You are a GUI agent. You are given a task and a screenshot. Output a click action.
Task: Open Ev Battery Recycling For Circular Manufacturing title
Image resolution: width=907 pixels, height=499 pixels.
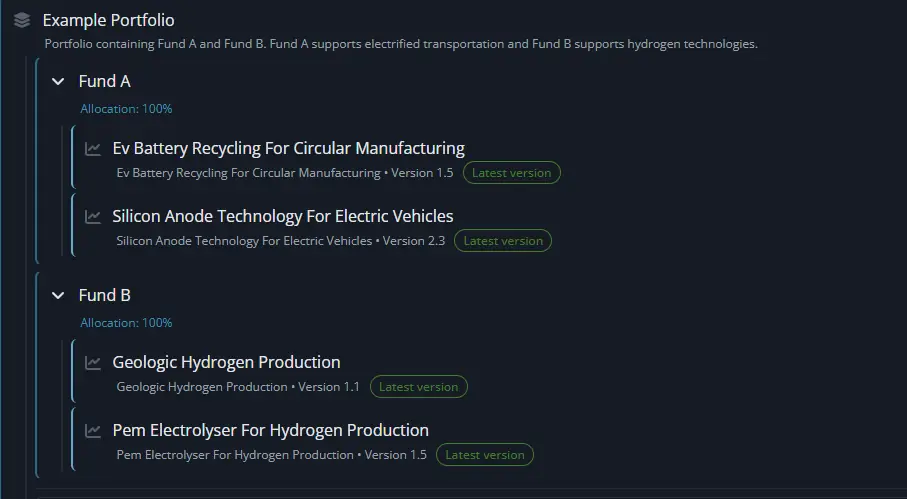point(288,148)
